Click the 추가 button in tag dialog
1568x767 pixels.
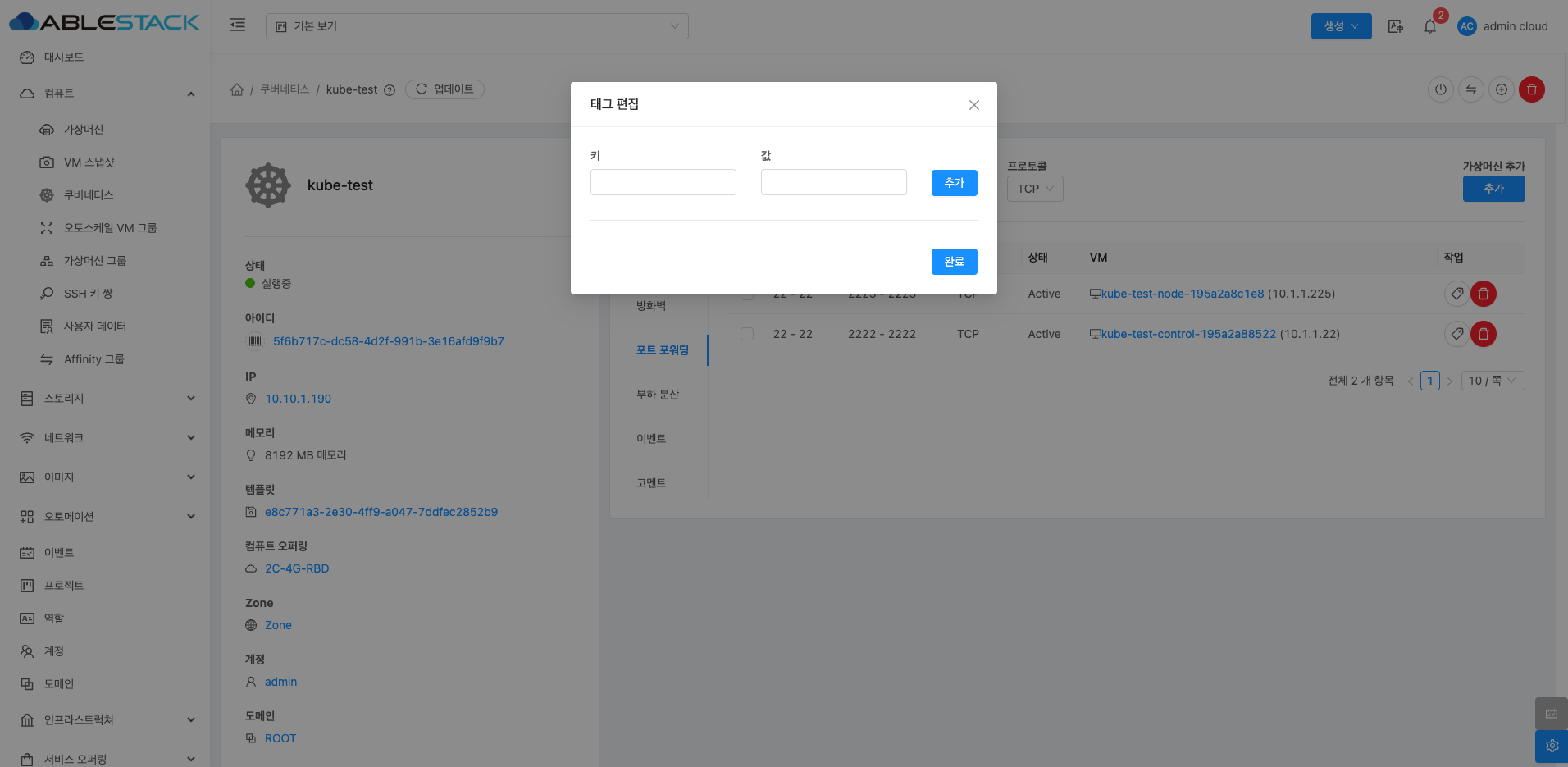[x=955, y=183]
